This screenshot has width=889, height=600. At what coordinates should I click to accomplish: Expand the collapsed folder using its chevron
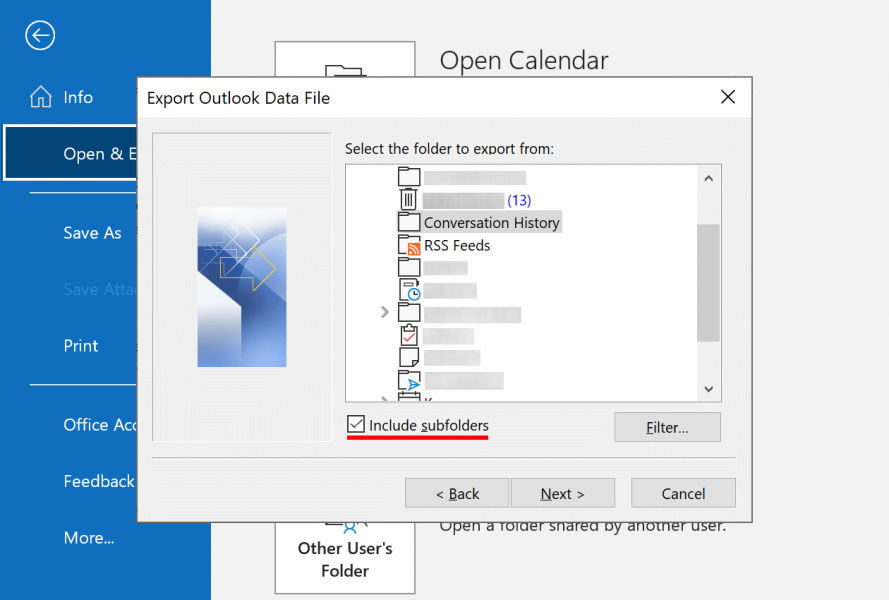(385, 311)
